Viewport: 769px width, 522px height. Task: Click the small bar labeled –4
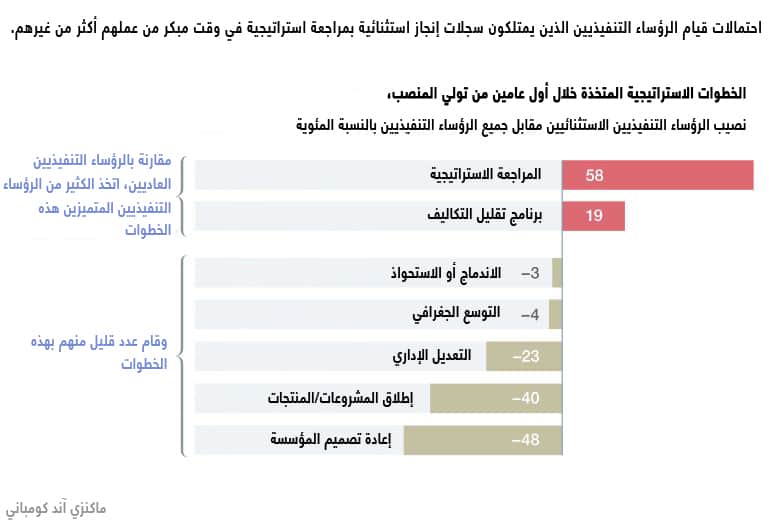tap(557, 315)
